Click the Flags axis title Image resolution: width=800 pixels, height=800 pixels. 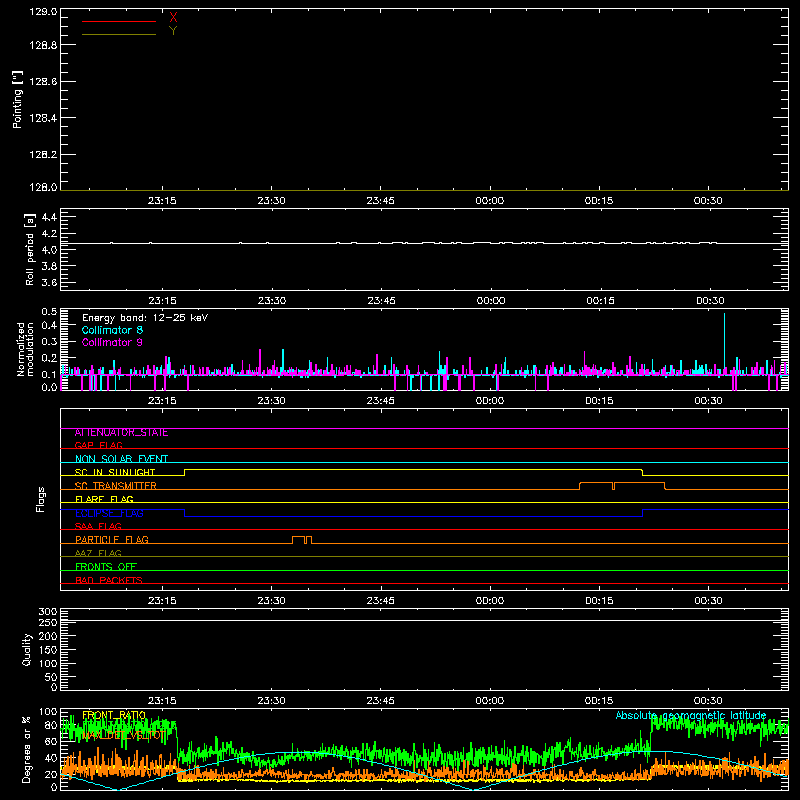(x=41, y=499)
